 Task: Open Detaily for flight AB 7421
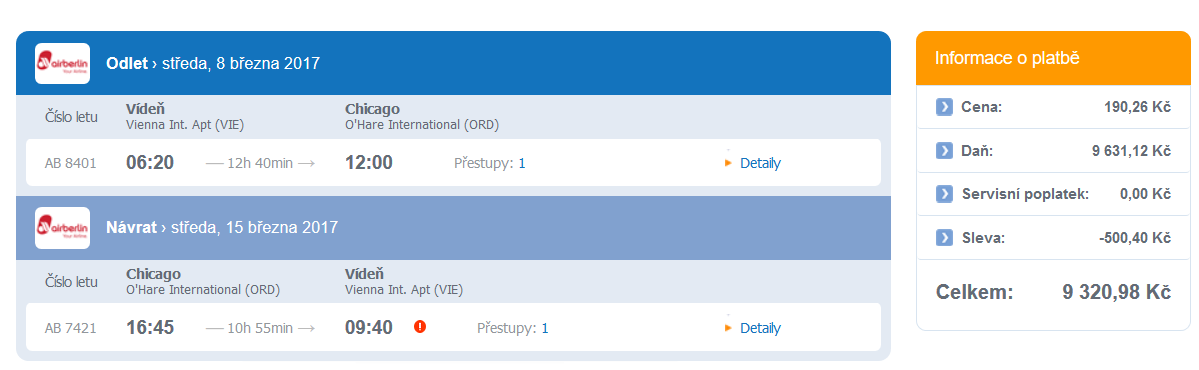(760, 328)
